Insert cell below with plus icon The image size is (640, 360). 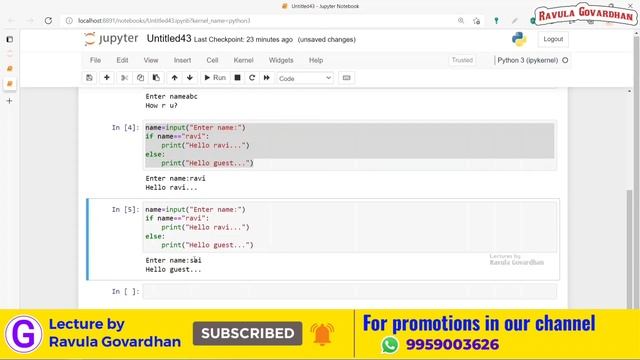[107, 78]
